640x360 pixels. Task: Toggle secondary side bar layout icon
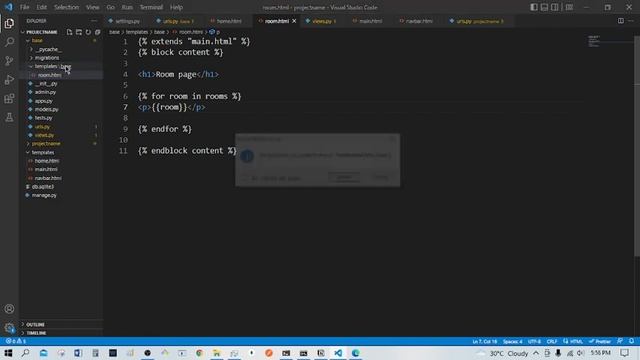tap(555, 7)
